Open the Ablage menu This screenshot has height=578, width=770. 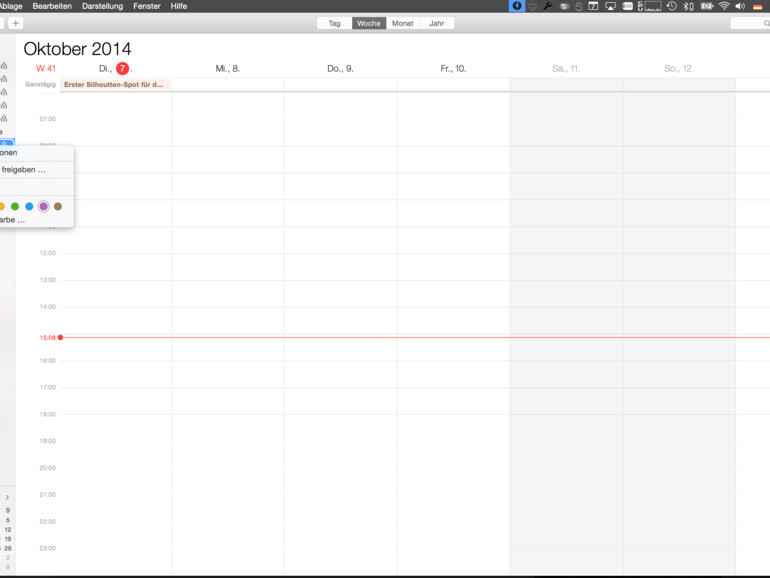[11, 6]
